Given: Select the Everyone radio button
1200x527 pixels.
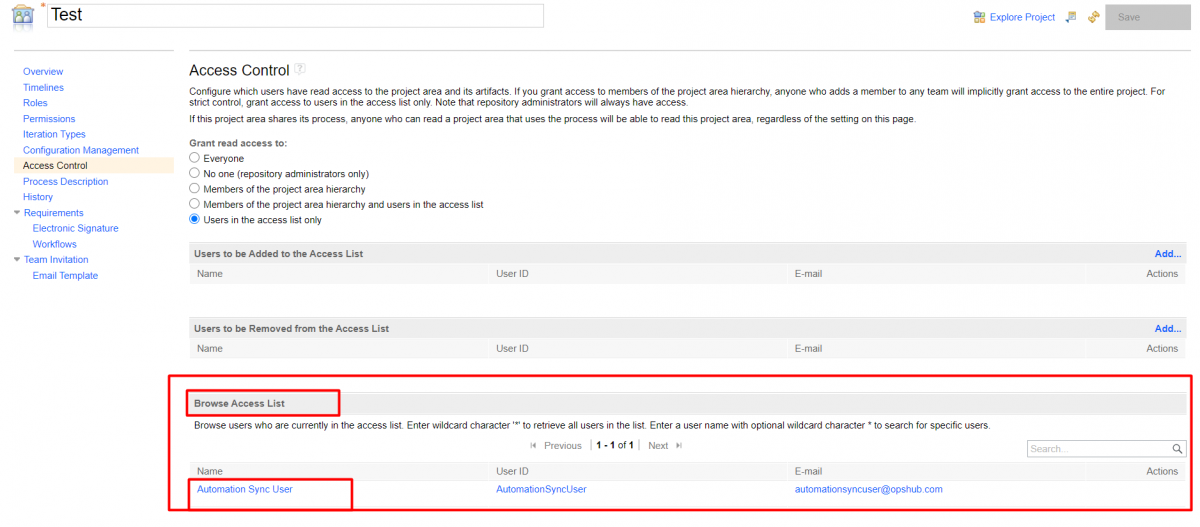Looking at the screenshot, I should click(195, 158).
